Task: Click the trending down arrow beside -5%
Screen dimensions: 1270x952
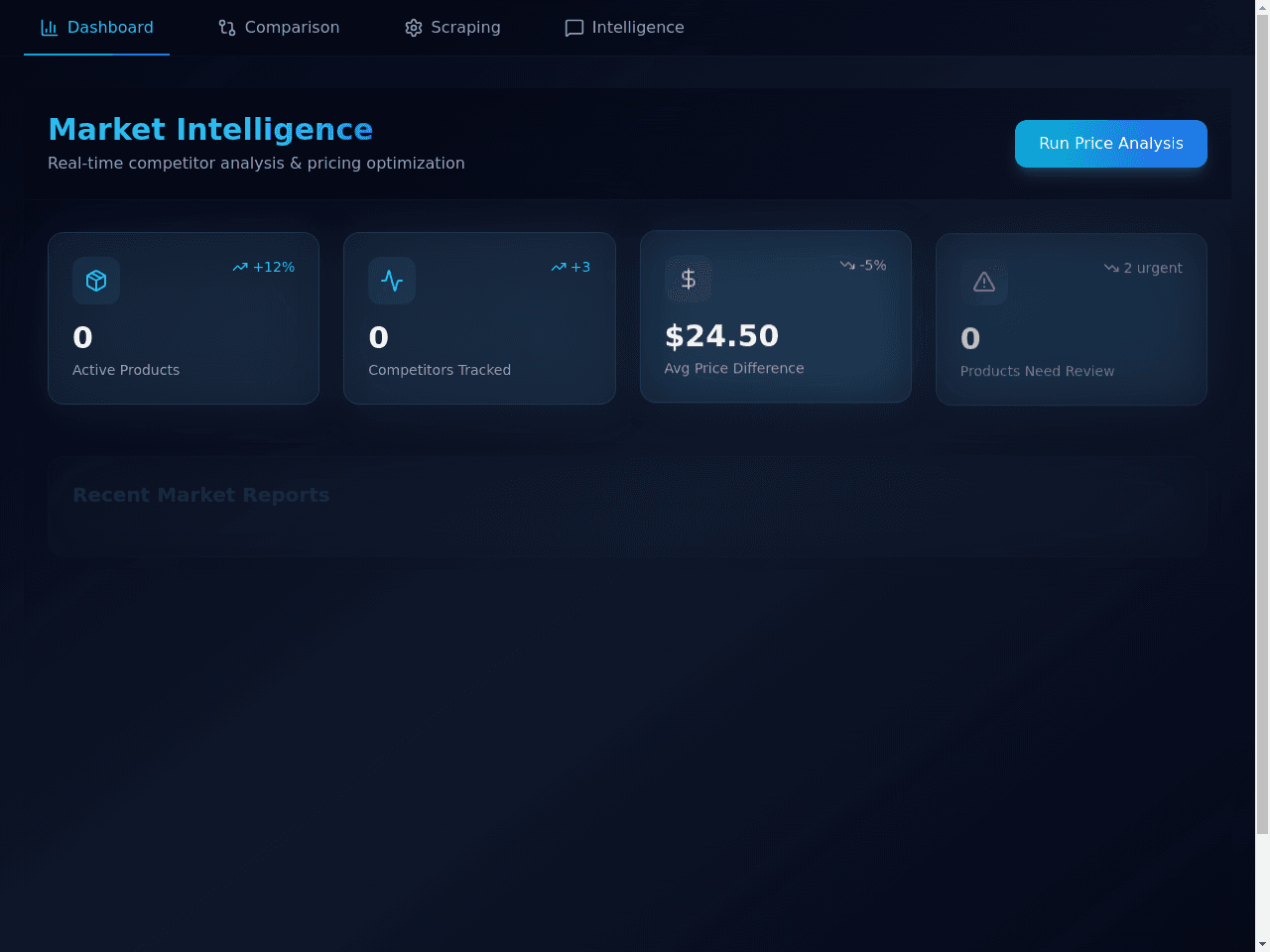Action: (x=847, y=265)
